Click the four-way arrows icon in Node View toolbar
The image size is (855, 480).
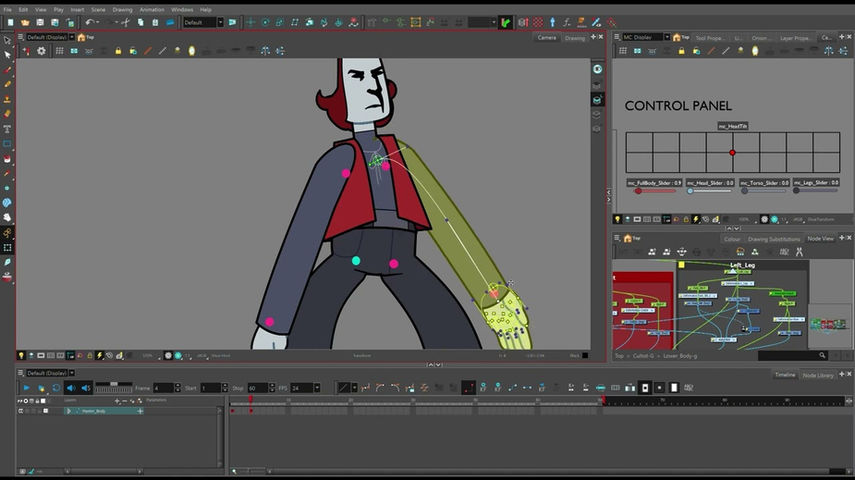coord(682,251)
